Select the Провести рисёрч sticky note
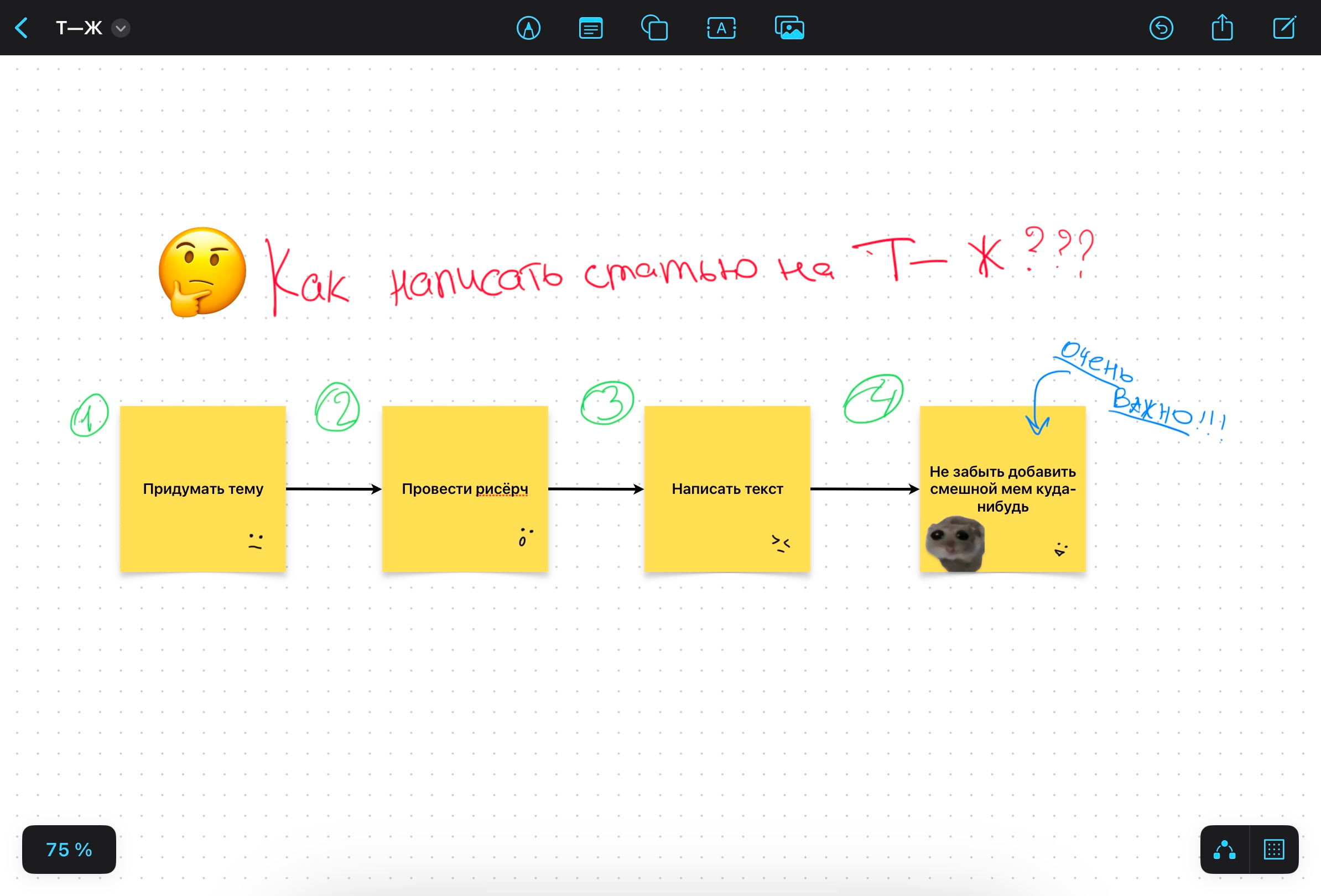1321x896 pixels. coord(465,488)
